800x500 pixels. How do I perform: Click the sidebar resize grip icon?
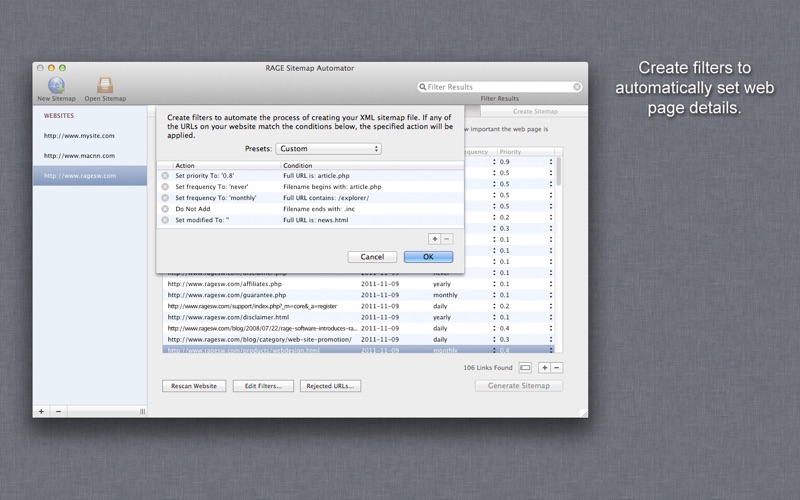pos(142,411)
